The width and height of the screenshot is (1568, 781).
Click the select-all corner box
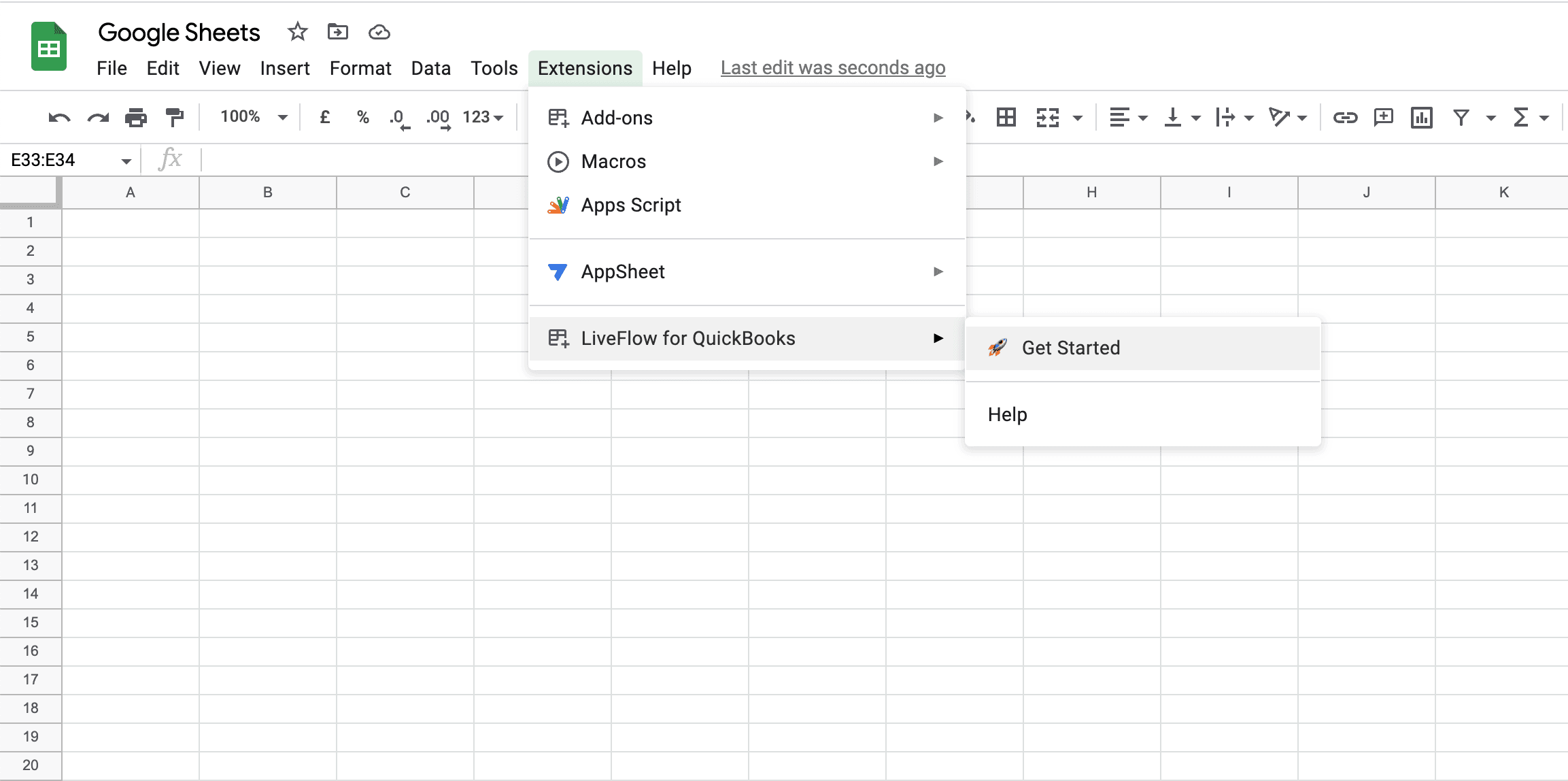click(31, 192)
